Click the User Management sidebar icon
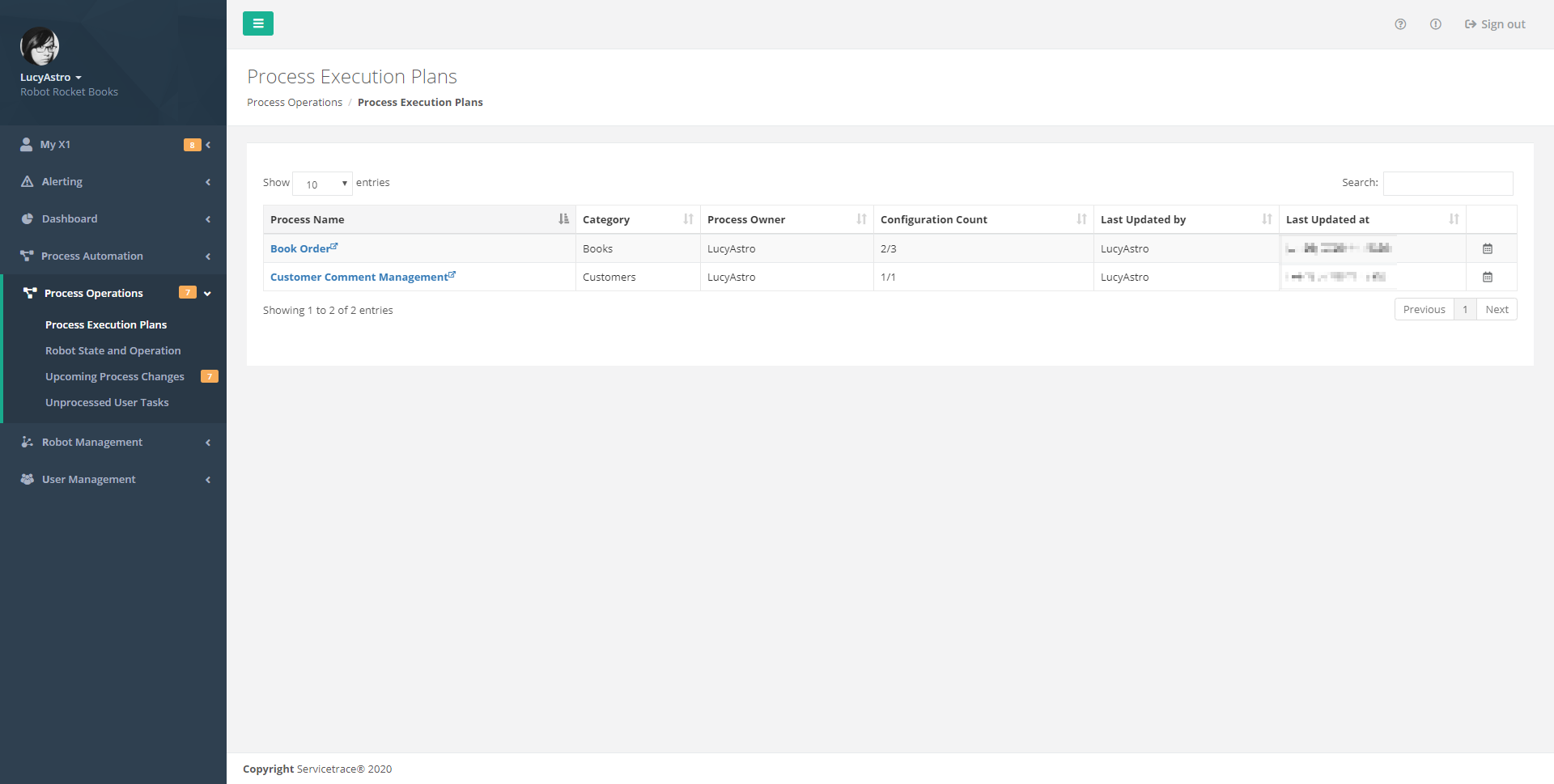The image size is (1554, 784). [x=25, y=479]
